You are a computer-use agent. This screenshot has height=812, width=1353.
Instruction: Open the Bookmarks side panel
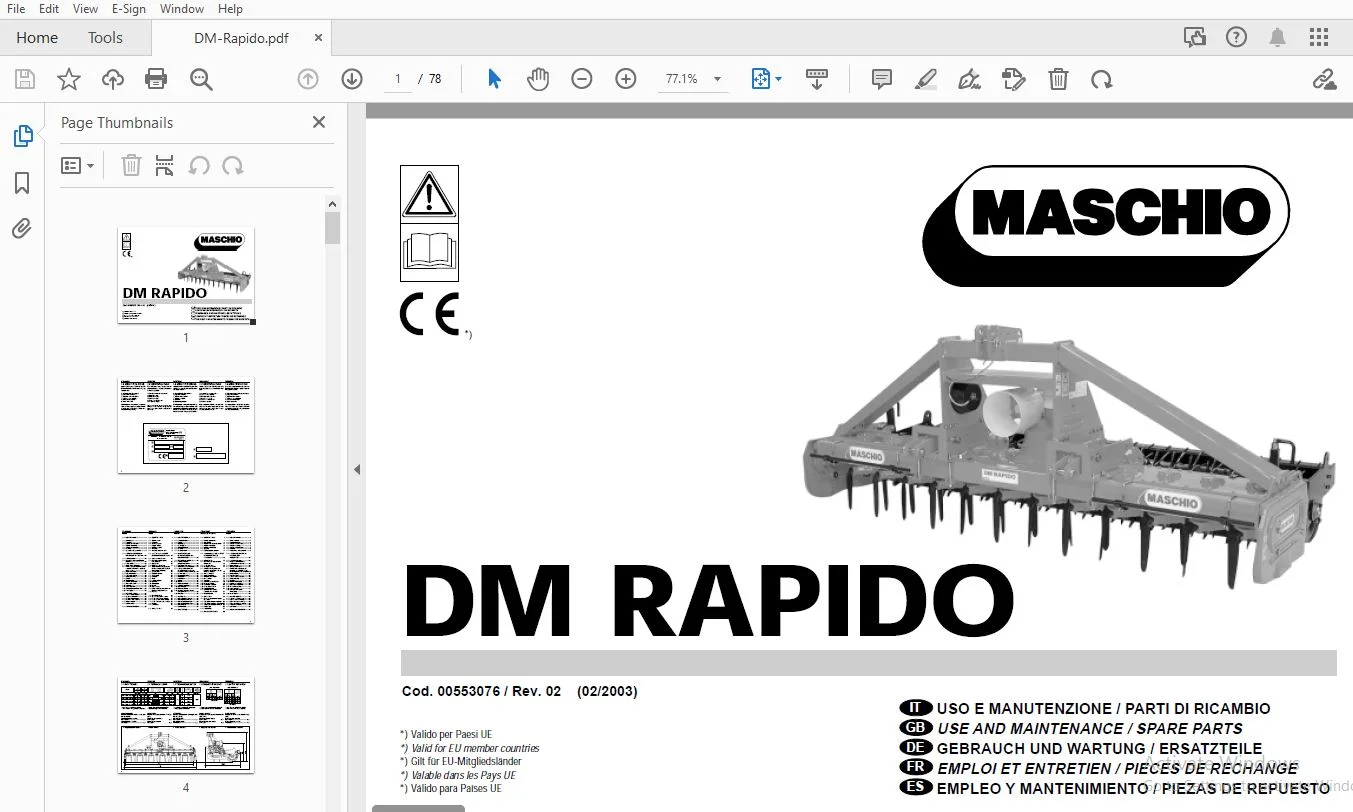point(22,183)
